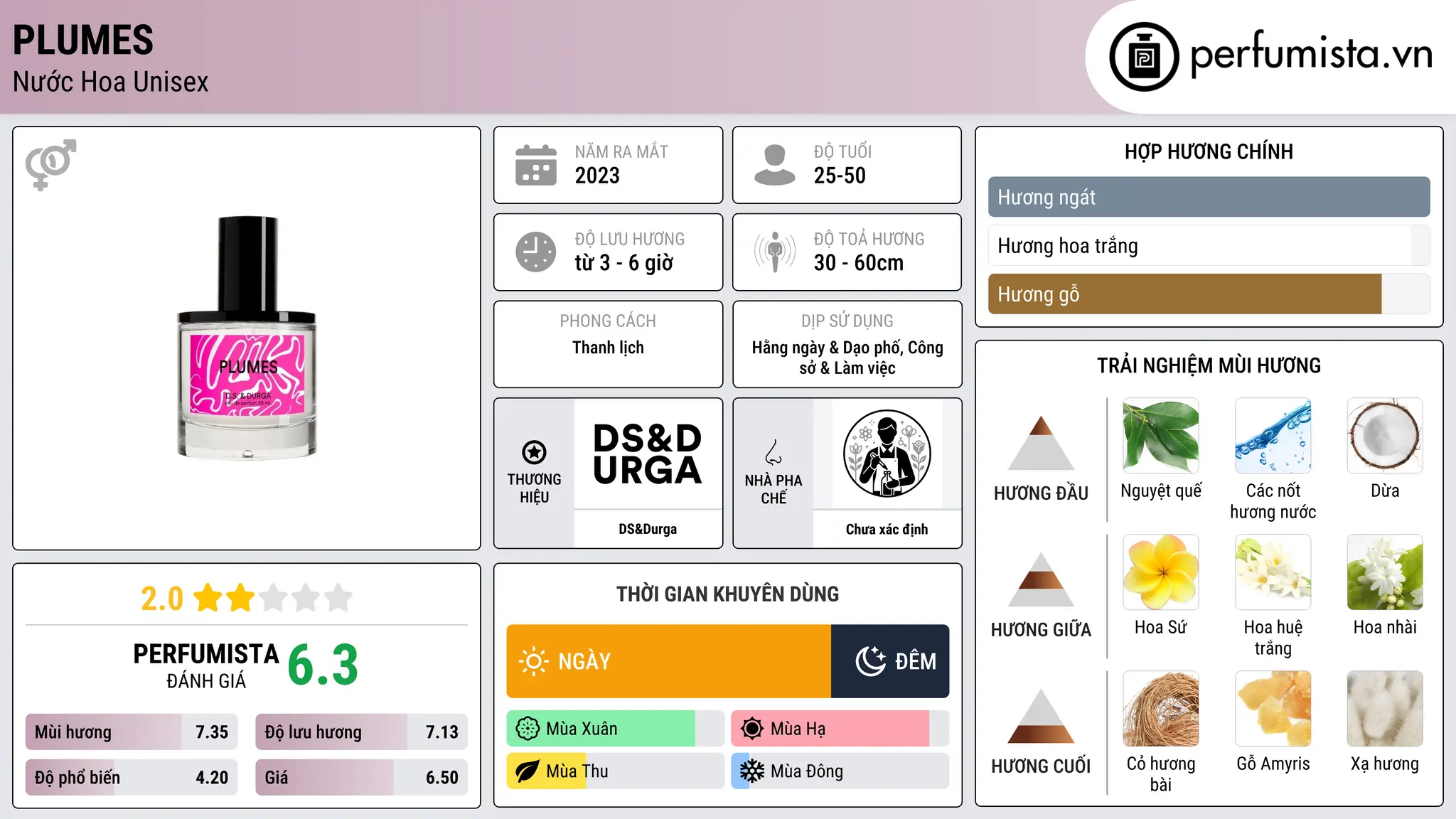Click the Mùa Thu season bar
Screen dimensions: 1456x819
tap(616, 771)
